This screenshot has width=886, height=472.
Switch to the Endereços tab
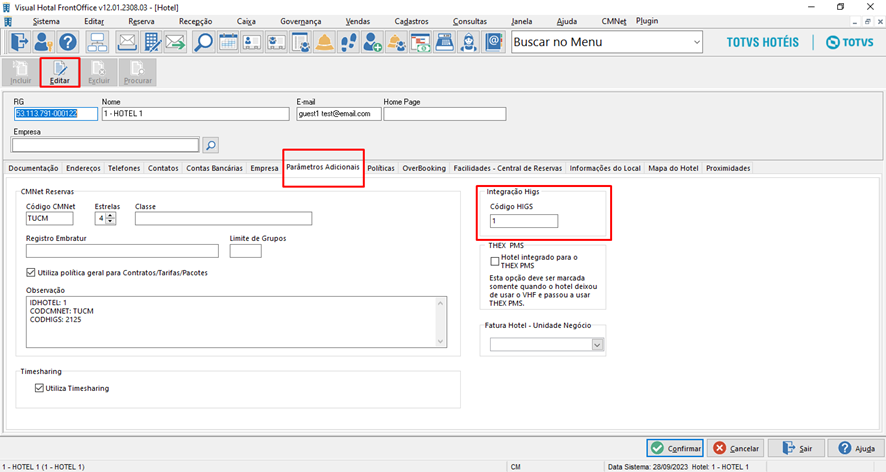coord(83,168)
